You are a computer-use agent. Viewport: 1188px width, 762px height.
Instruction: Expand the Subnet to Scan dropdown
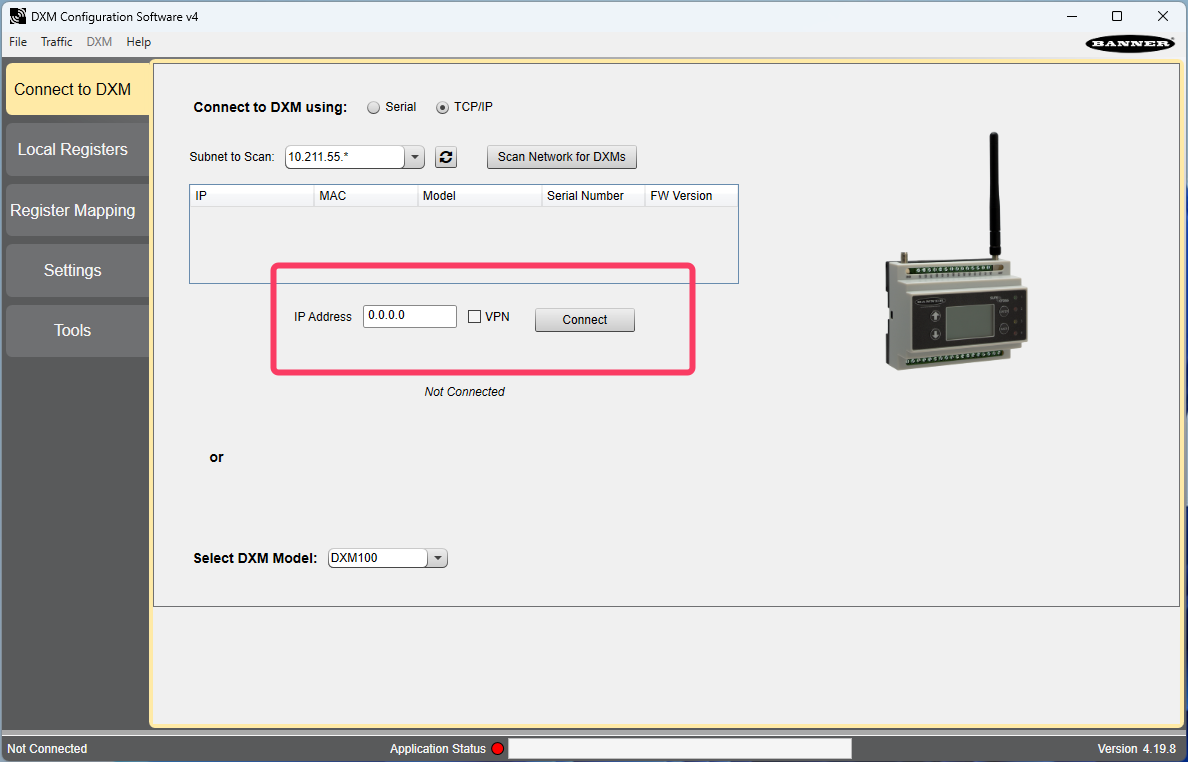[x=415, y=157]
